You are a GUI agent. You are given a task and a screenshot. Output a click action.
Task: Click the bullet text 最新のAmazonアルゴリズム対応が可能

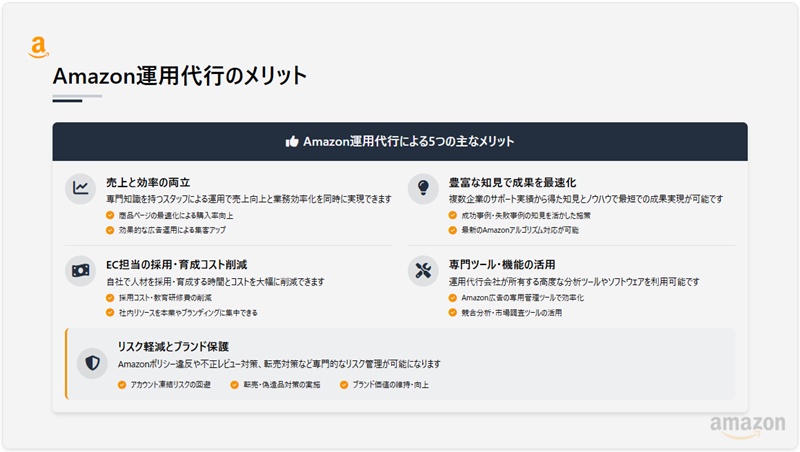click(x=520, y=230)
